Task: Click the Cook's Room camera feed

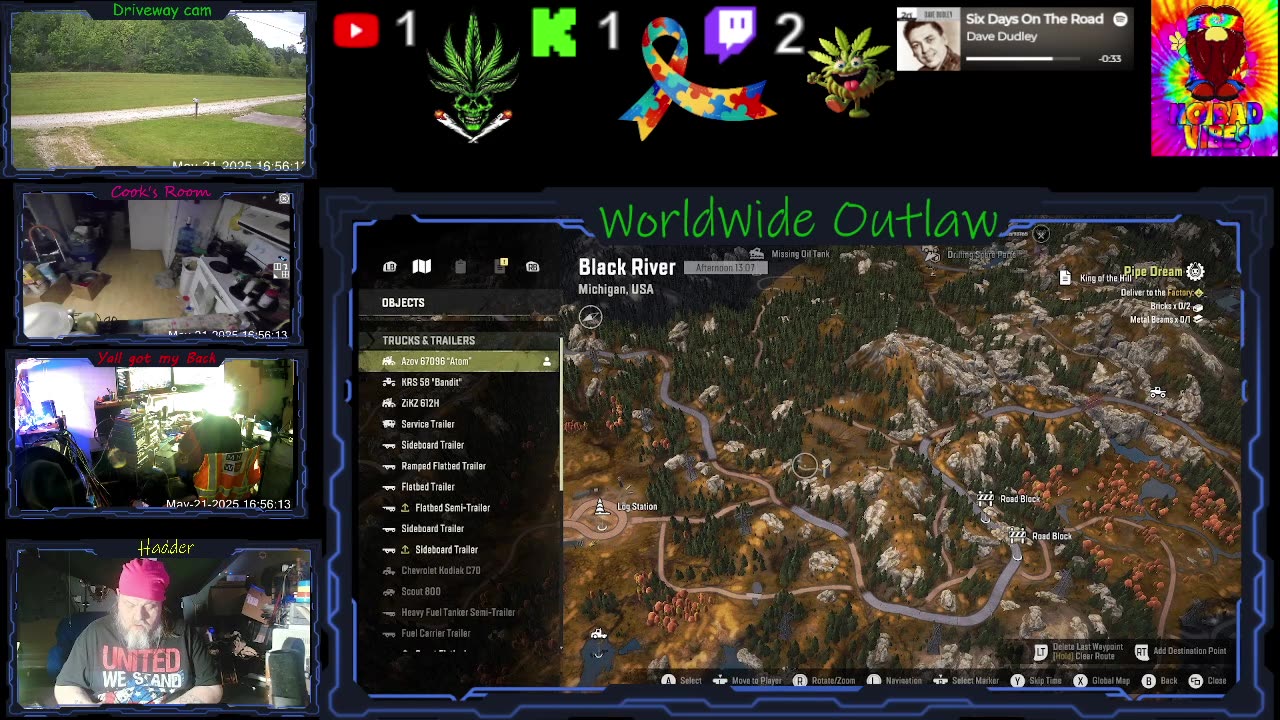Action: coord(158,265)
